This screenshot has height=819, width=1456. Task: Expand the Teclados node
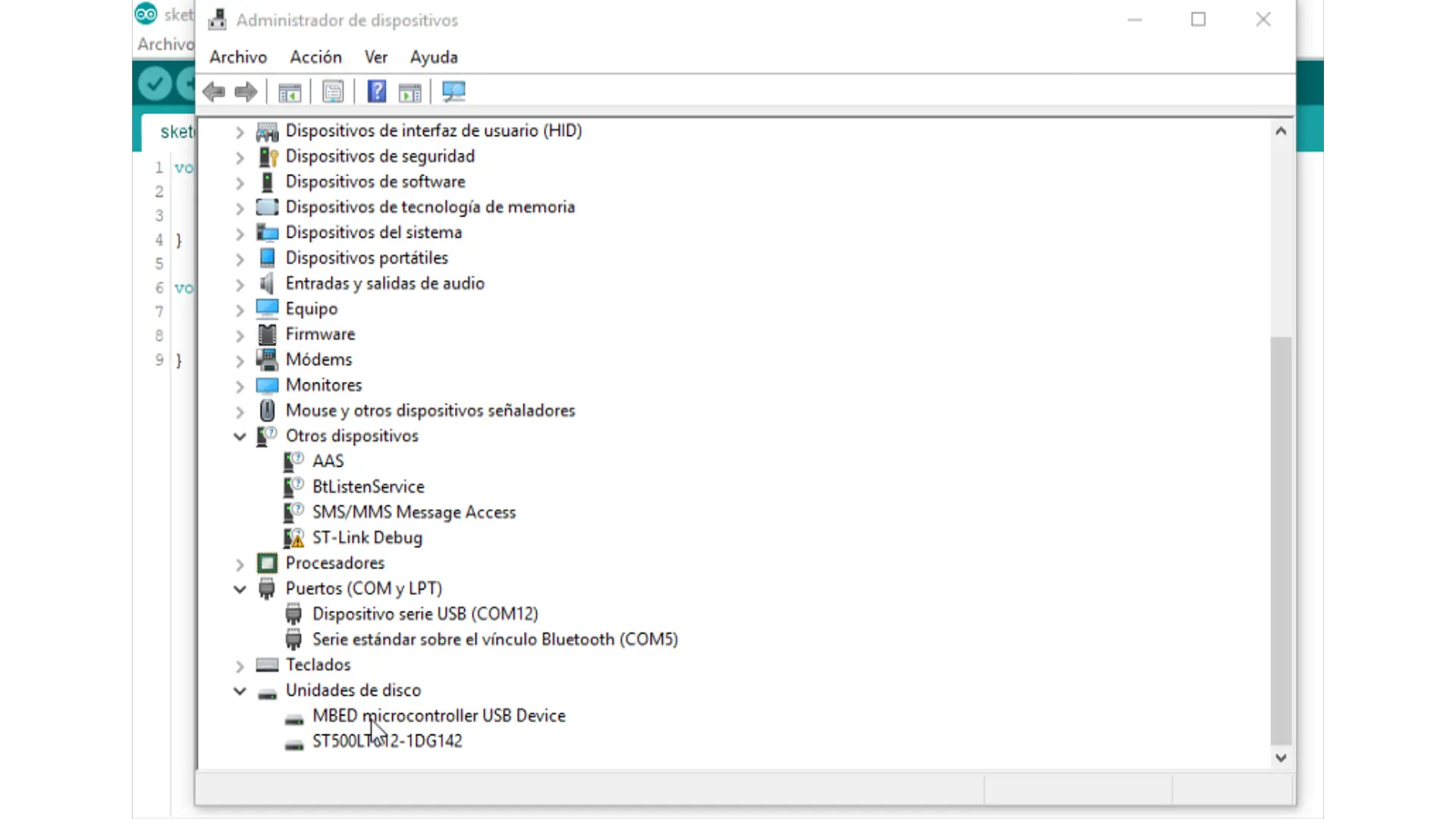240,666
